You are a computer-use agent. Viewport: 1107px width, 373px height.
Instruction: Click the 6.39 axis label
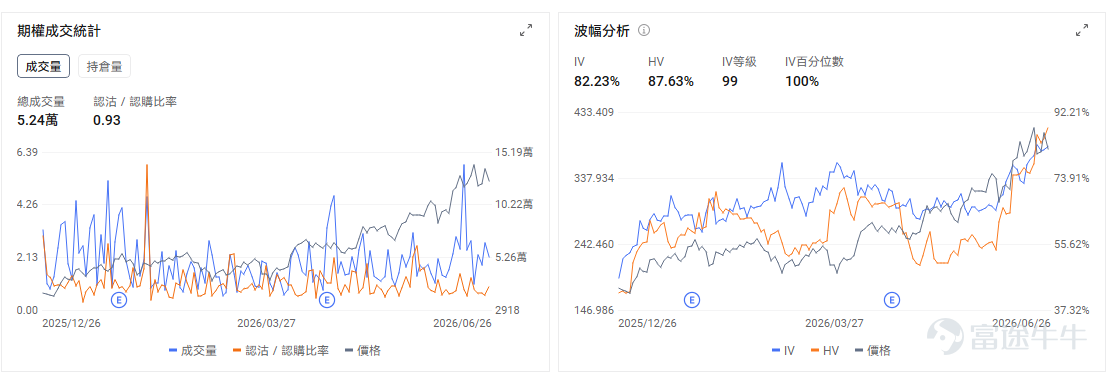[x=28, y=152]
